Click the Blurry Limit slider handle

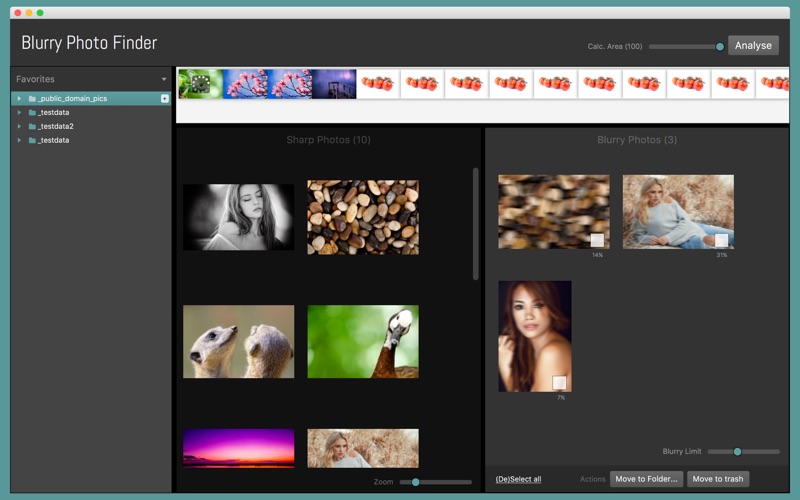[738, 452]
